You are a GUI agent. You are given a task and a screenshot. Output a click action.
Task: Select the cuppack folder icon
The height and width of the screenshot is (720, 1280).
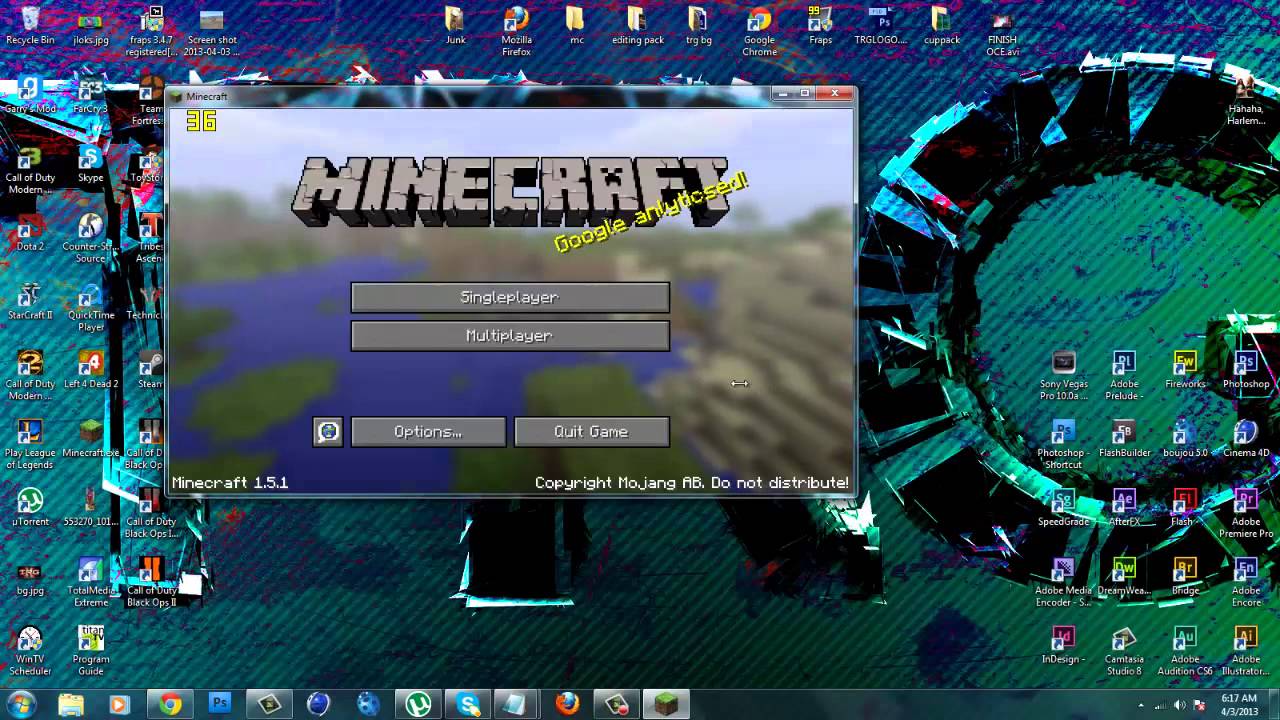[x=941, y=26]
